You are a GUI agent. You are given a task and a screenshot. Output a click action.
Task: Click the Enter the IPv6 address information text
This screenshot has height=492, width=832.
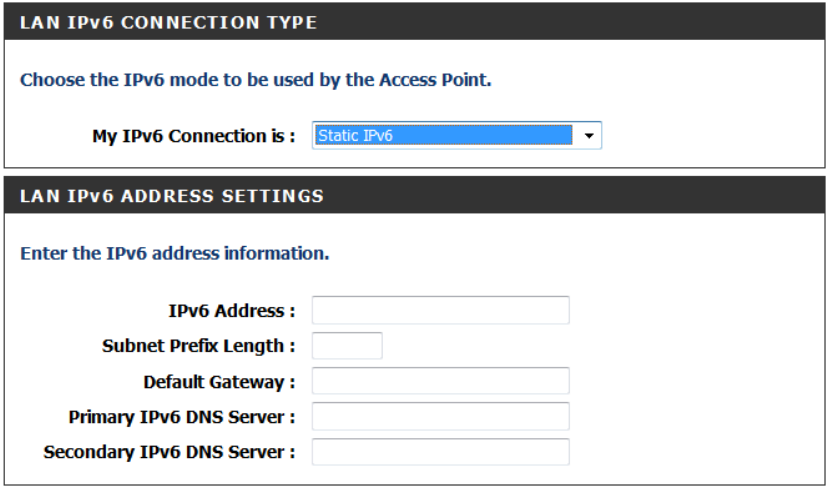pos(174,253)
